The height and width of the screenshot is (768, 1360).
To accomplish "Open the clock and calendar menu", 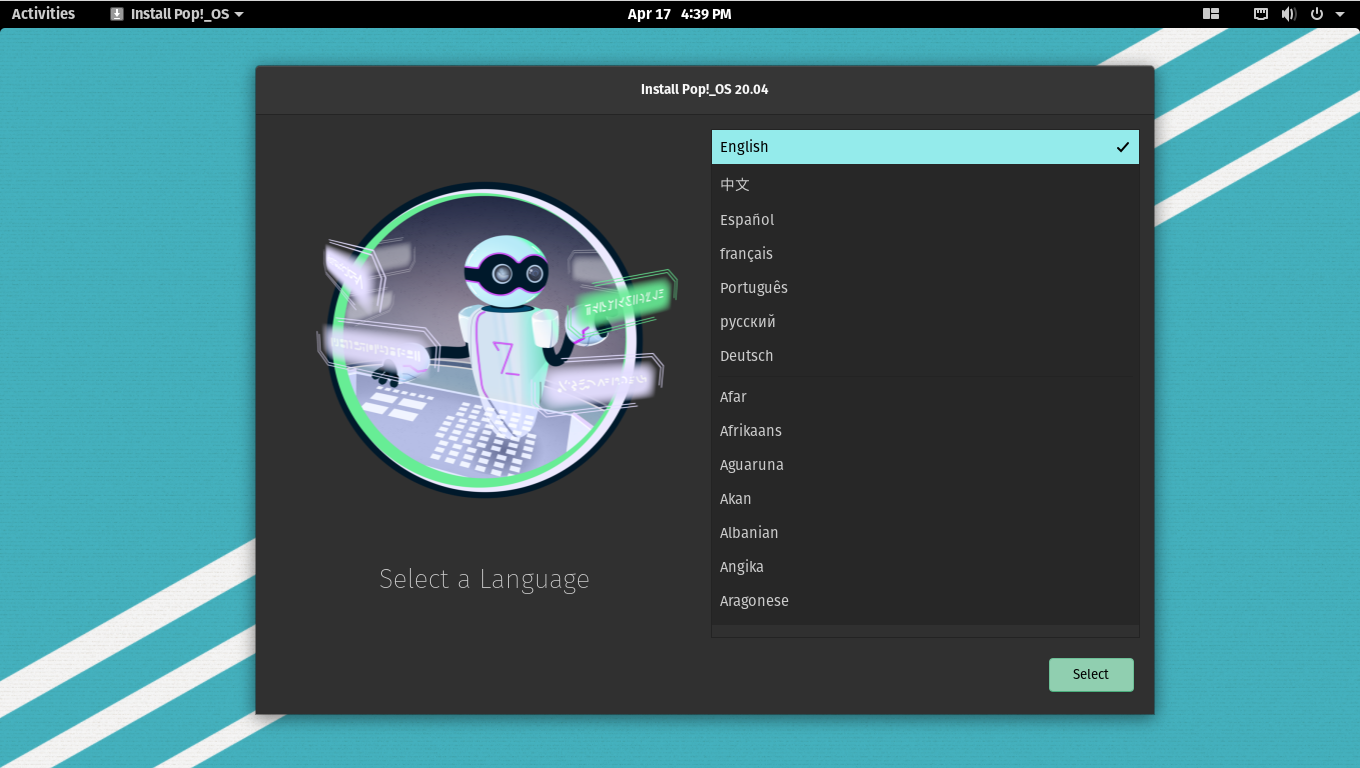I will 679,14.
